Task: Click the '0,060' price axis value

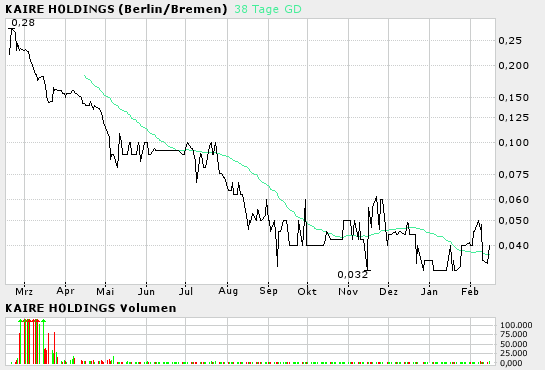Action: coord(513,200)
